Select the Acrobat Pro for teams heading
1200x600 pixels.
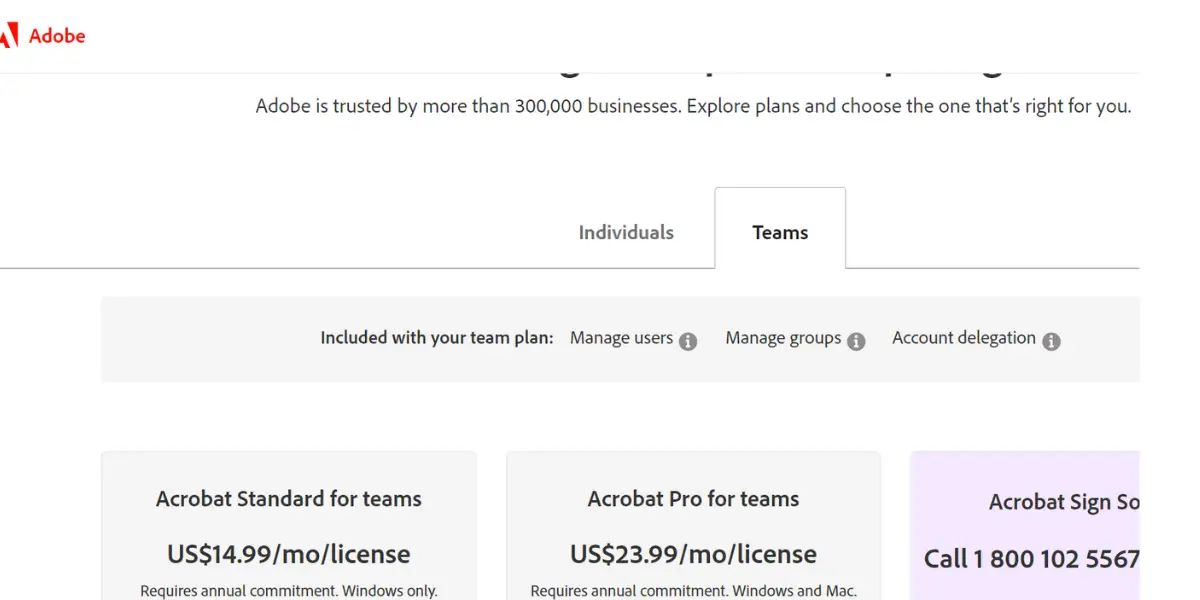tap(694, 499)
